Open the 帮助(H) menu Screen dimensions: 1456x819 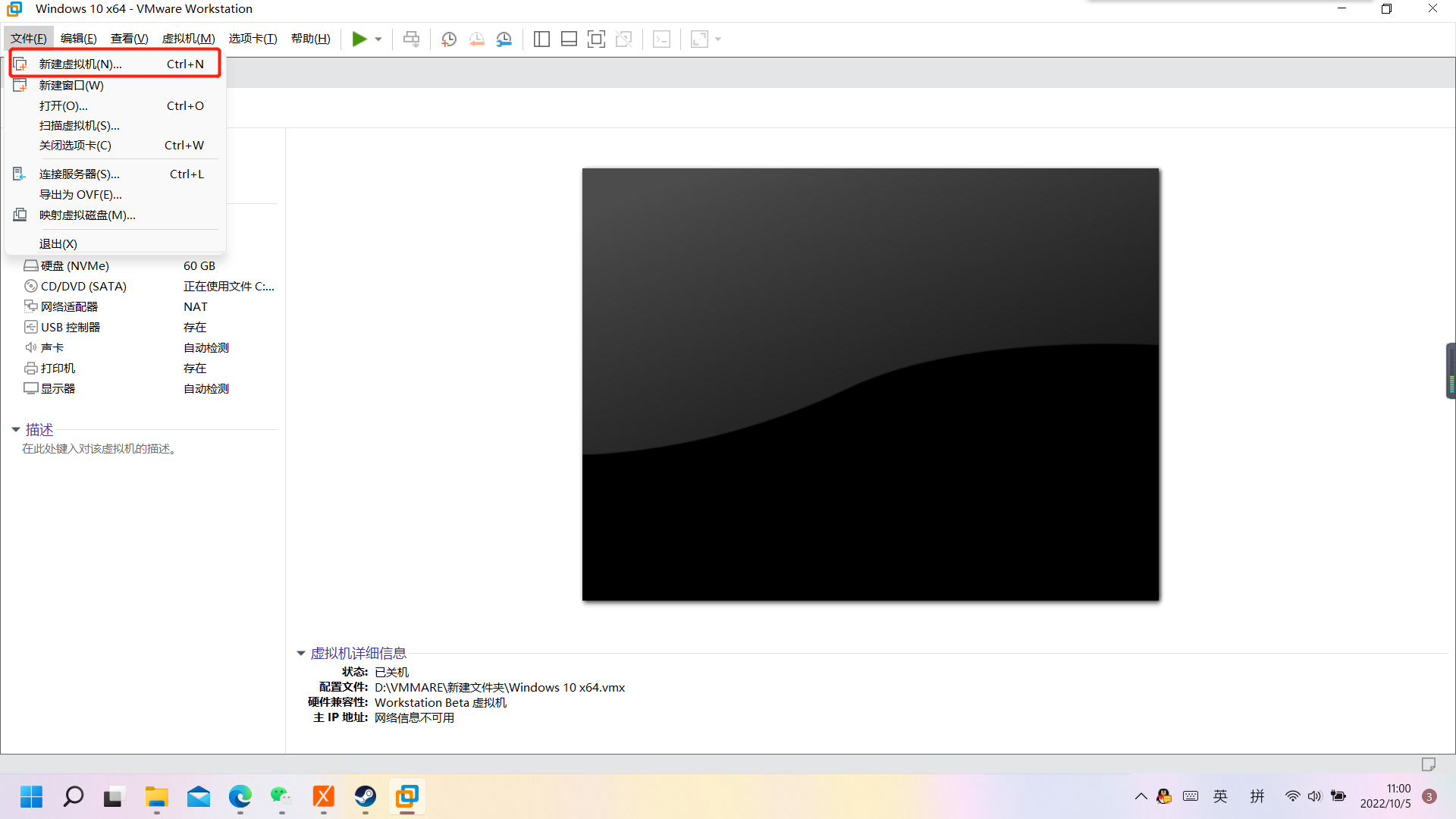click(311, 39)
